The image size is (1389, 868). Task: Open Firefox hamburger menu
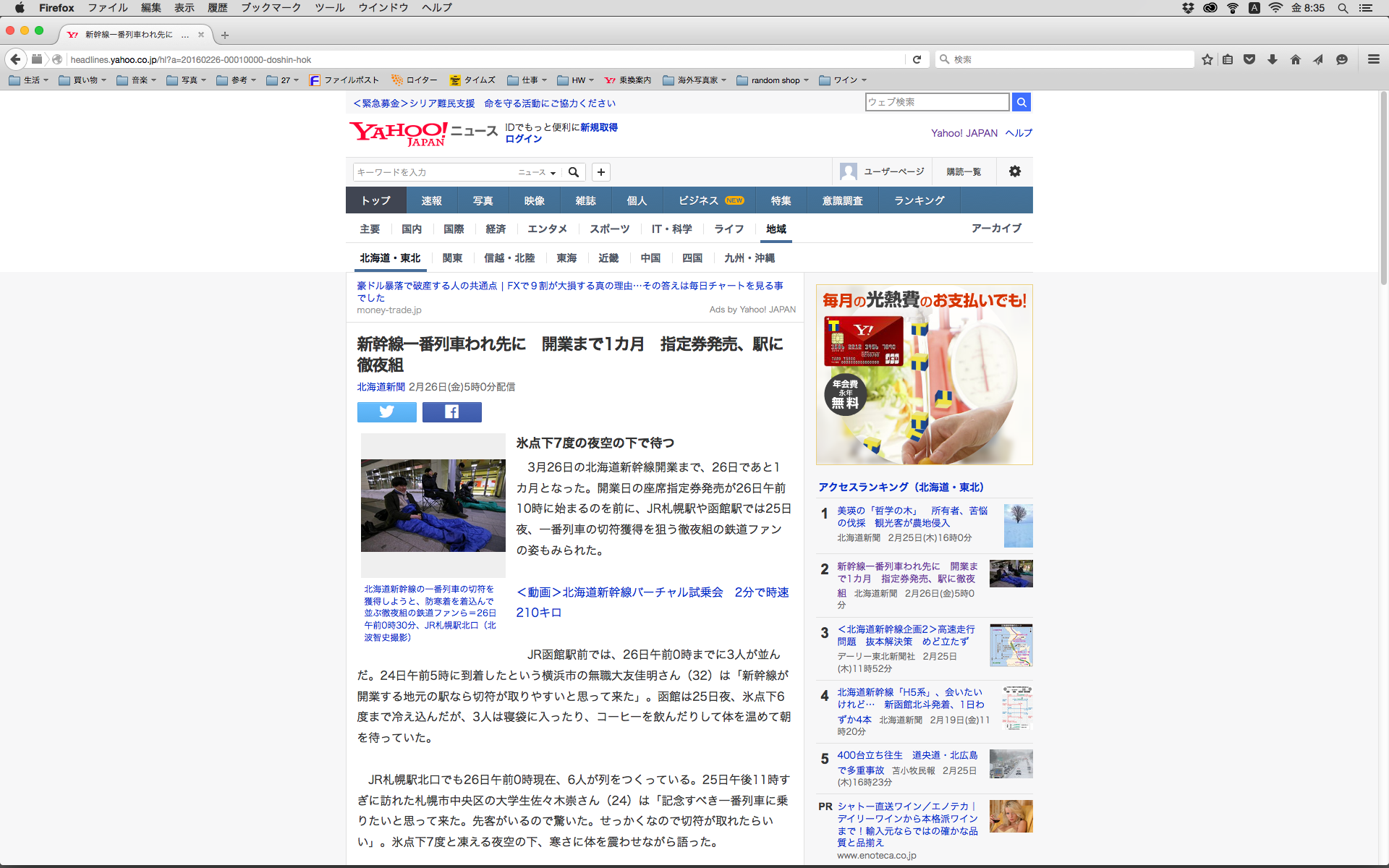pyautogui.click(x=1373, y=59)
